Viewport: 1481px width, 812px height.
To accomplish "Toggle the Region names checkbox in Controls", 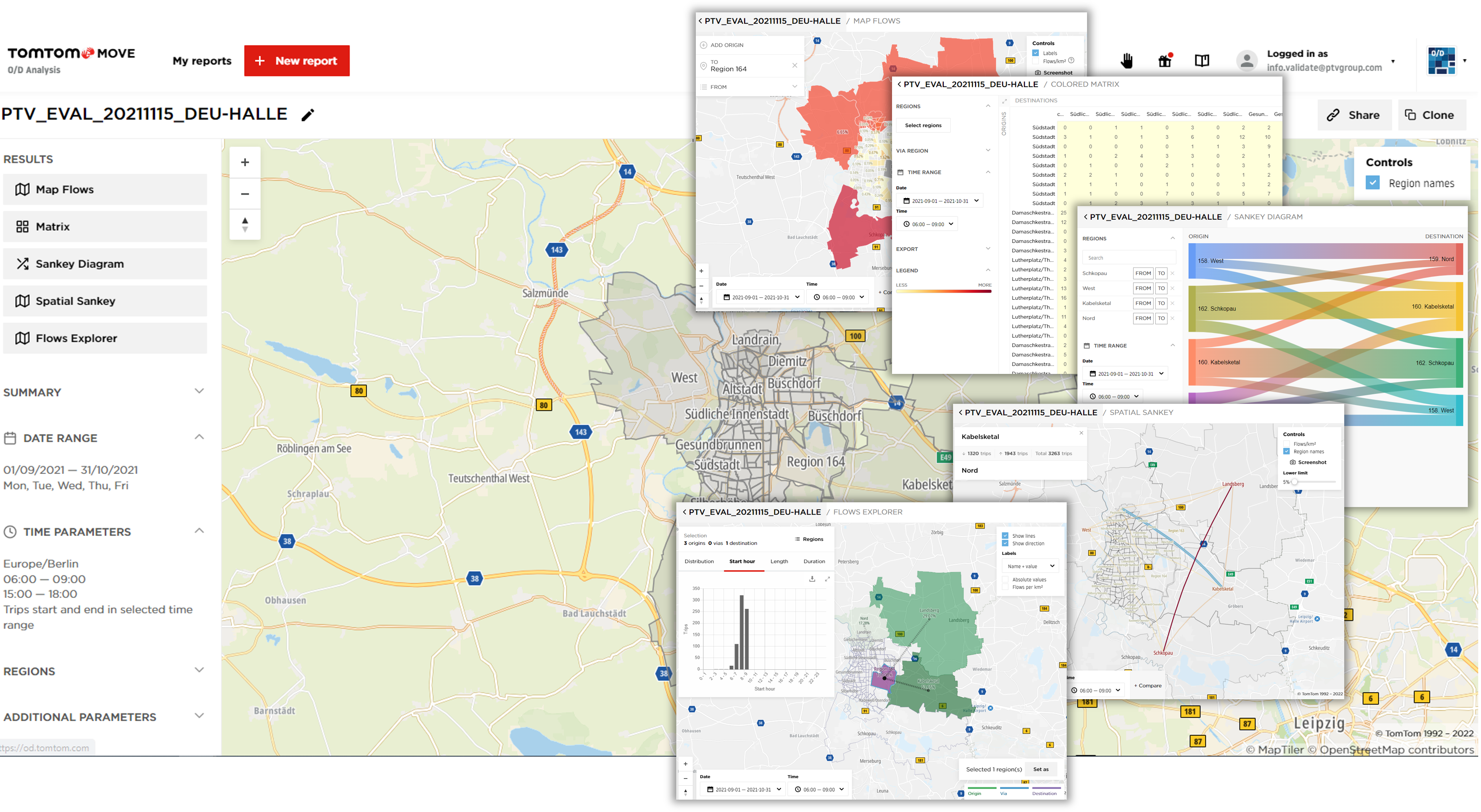I will [1373, 183].
